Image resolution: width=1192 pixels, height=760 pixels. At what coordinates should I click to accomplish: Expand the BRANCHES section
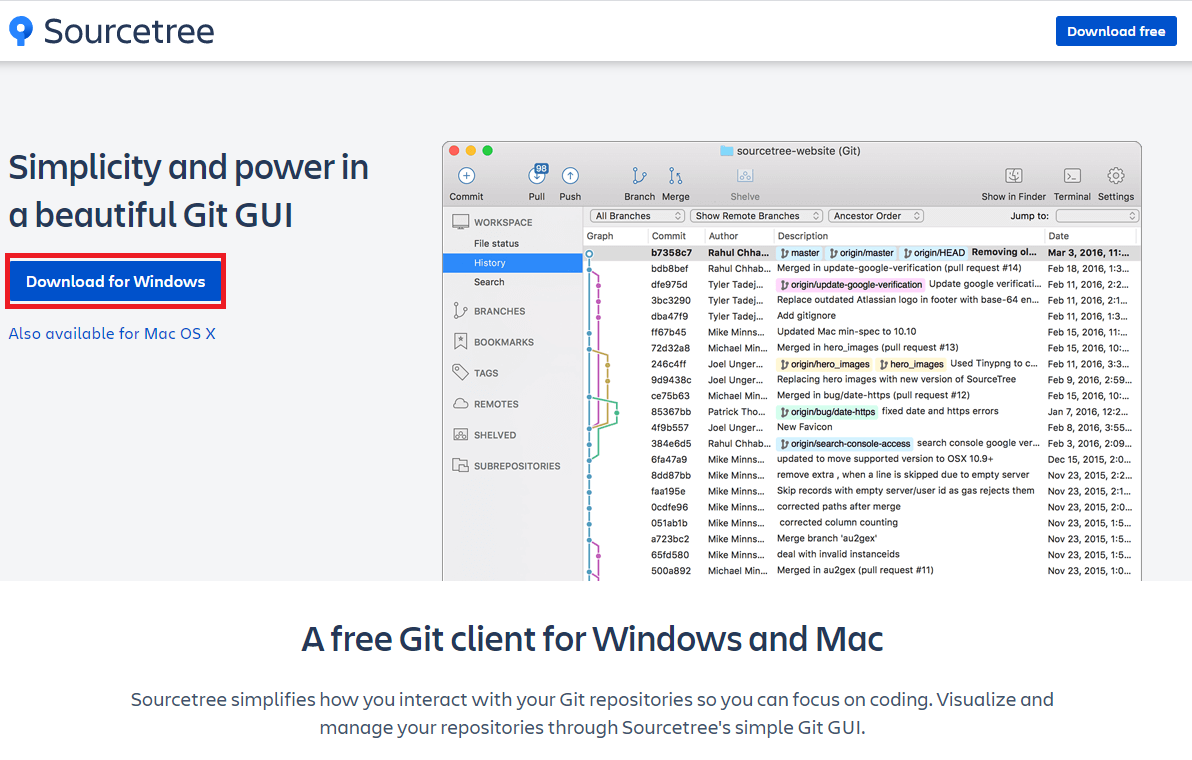tap(499, 311)
